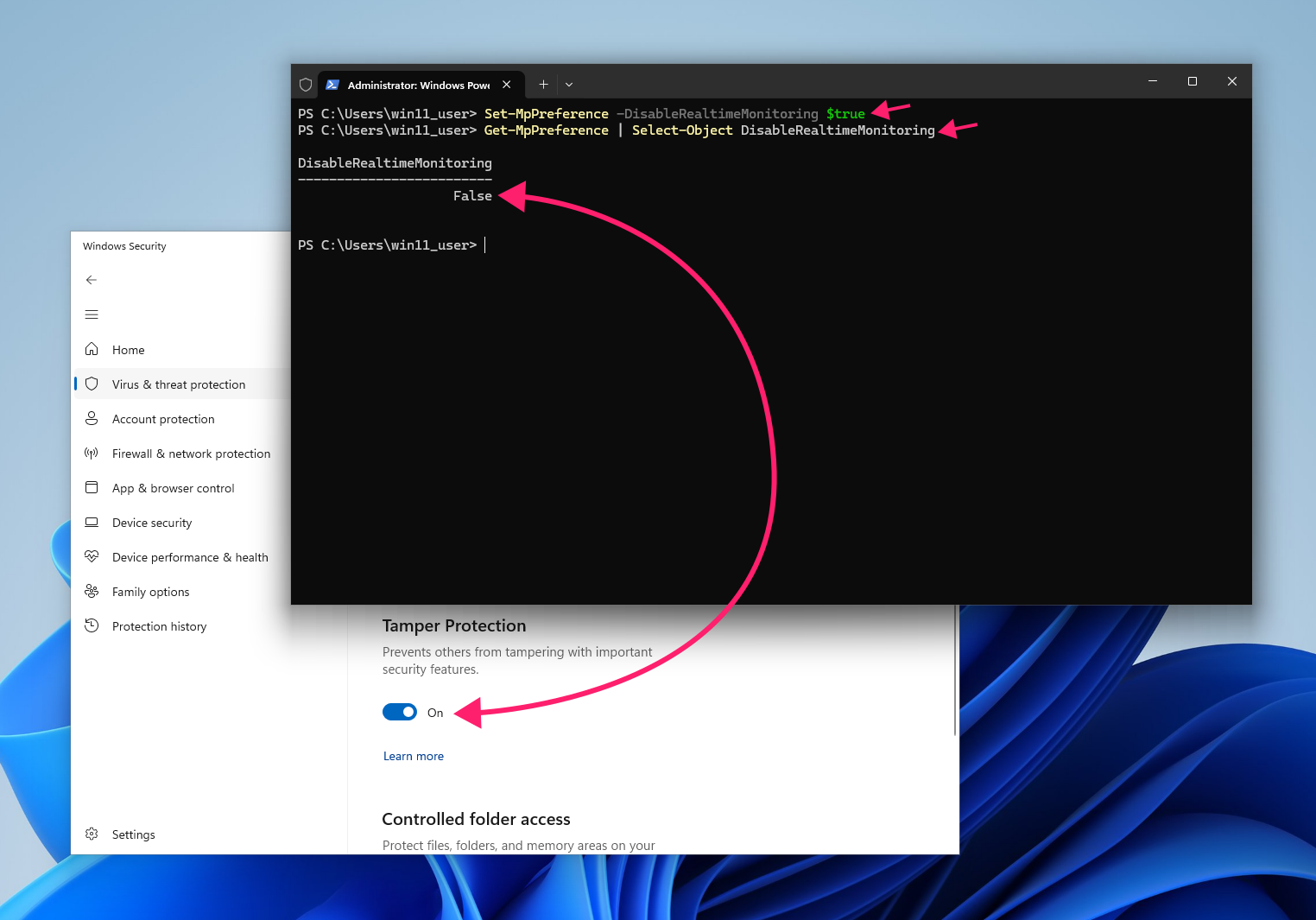This screenshot has height=920, width=1316.
Task: Go to Home in Windows Security
Action: click(181, 350)
